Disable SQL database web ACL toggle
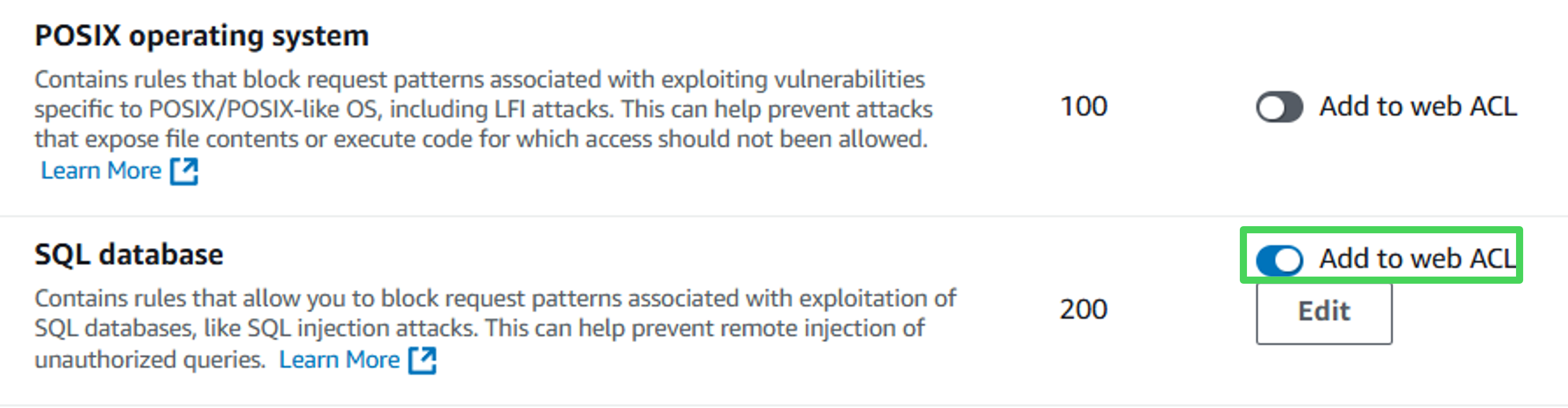 pos(1279,260)
